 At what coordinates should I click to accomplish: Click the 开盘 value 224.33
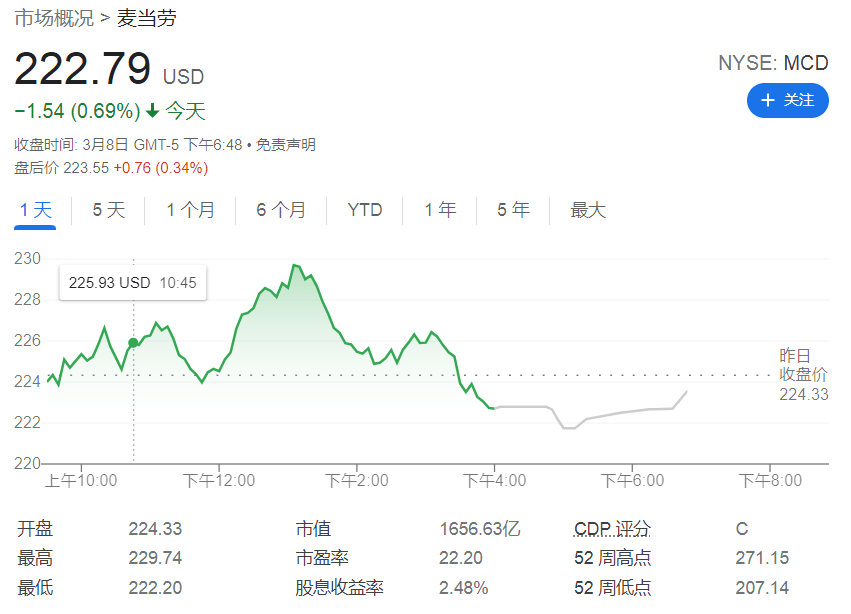155,529
